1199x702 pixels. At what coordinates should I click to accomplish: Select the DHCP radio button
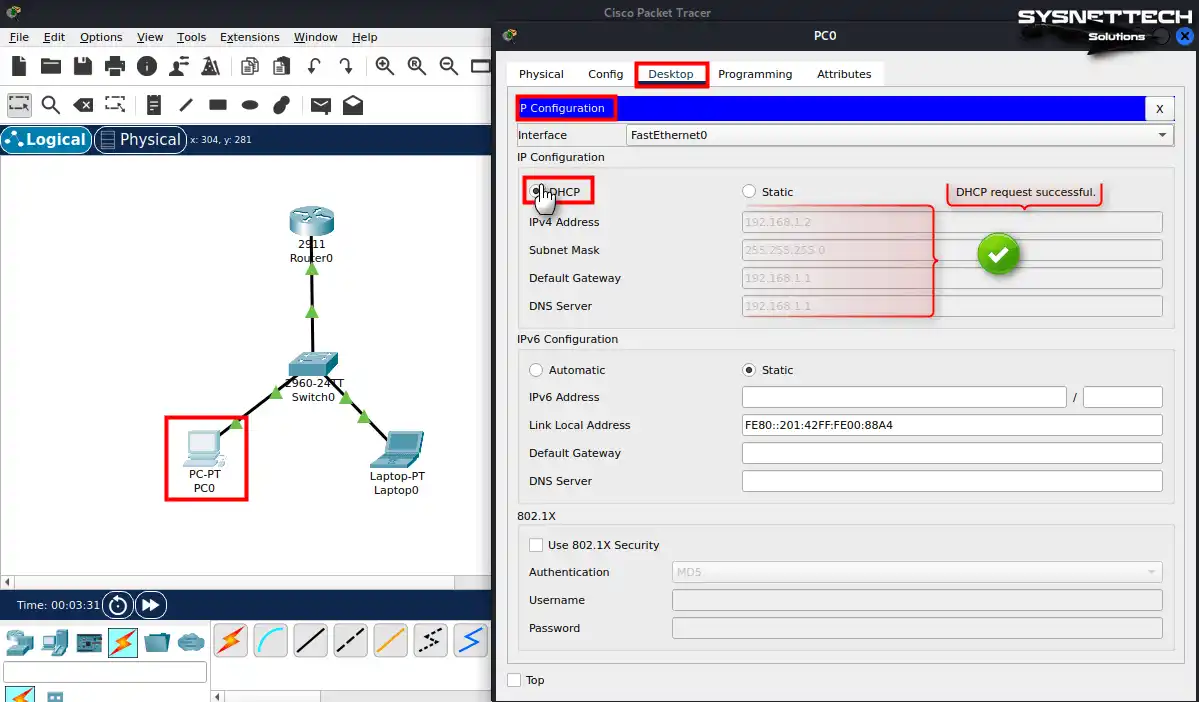[536, 191]
